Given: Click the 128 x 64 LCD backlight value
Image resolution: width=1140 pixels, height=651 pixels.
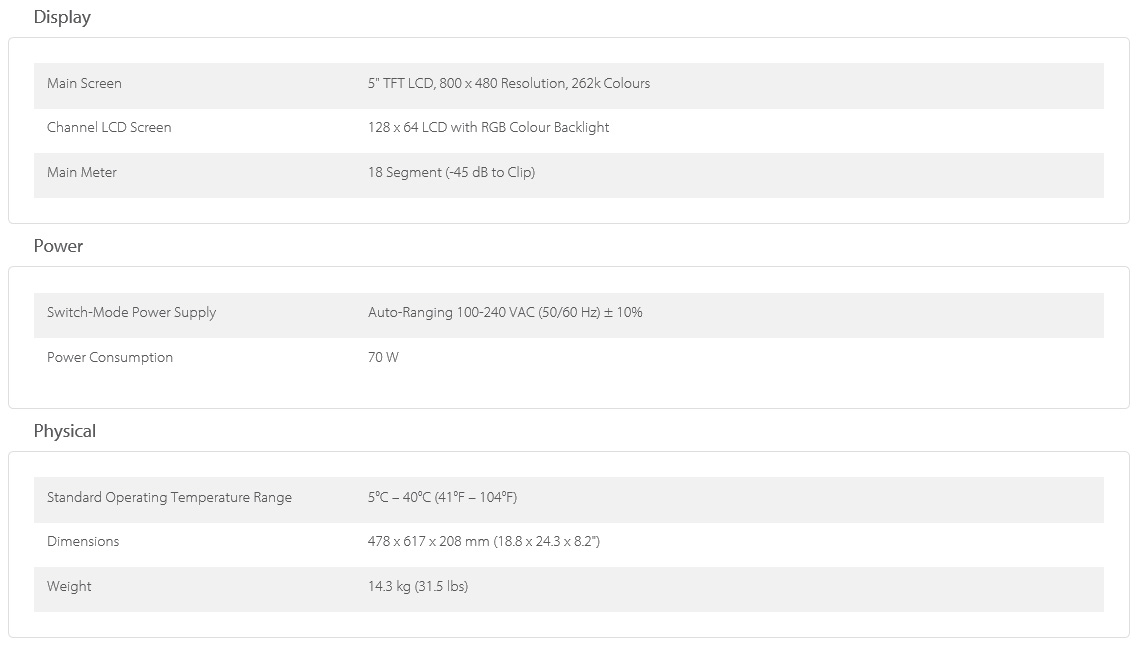Looking at the screenshot, I should coord(488,128).
